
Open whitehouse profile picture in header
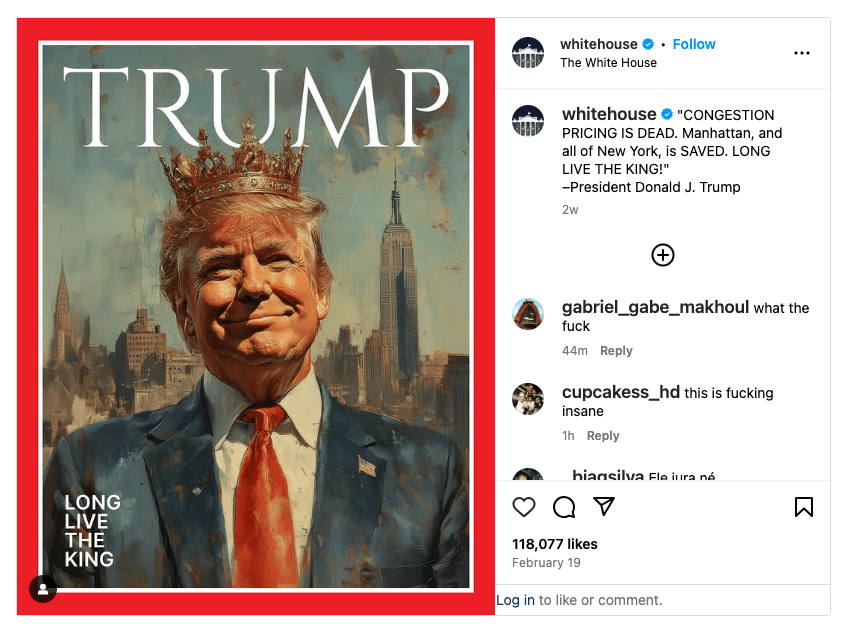(528, 53)
